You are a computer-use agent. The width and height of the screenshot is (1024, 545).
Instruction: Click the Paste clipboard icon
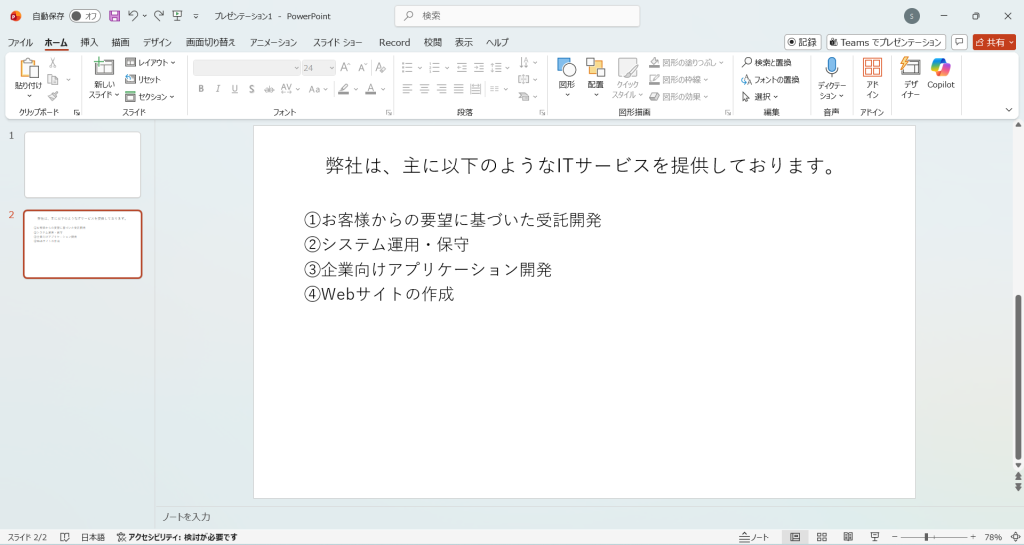[x=28, y=68]
